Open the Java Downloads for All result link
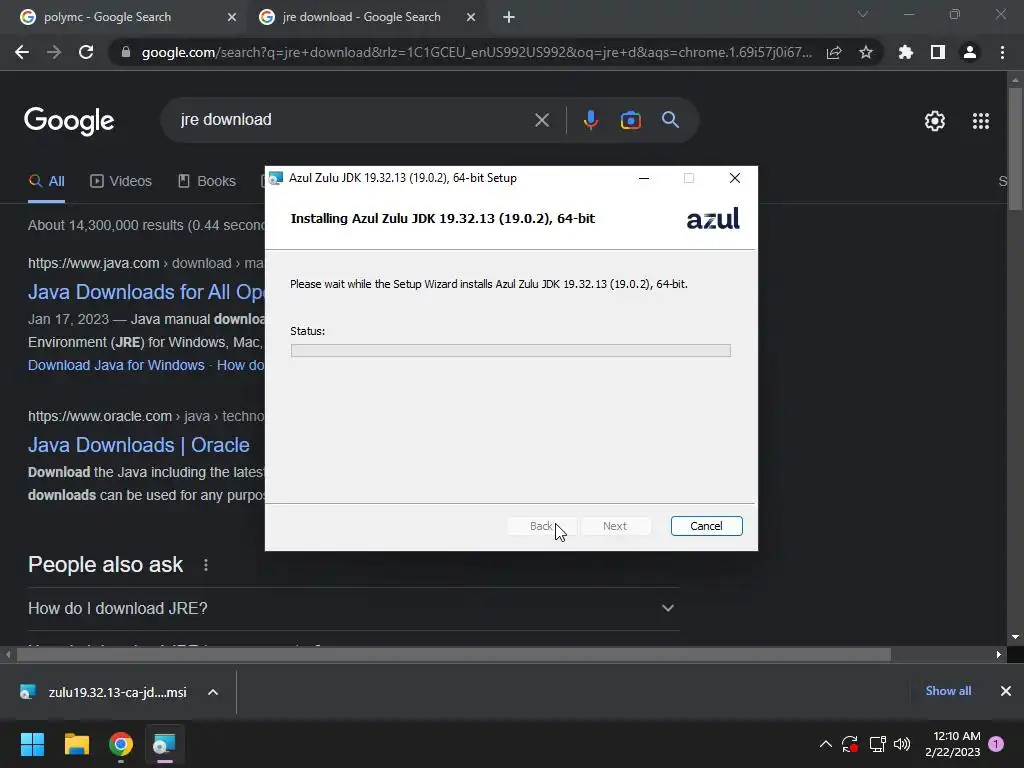 (x=146, y=292)
